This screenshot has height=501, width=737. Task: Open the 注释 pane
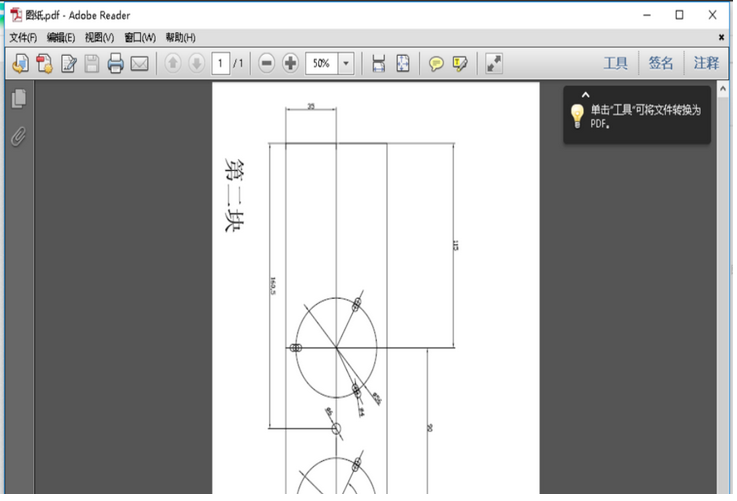click(706, 63)
